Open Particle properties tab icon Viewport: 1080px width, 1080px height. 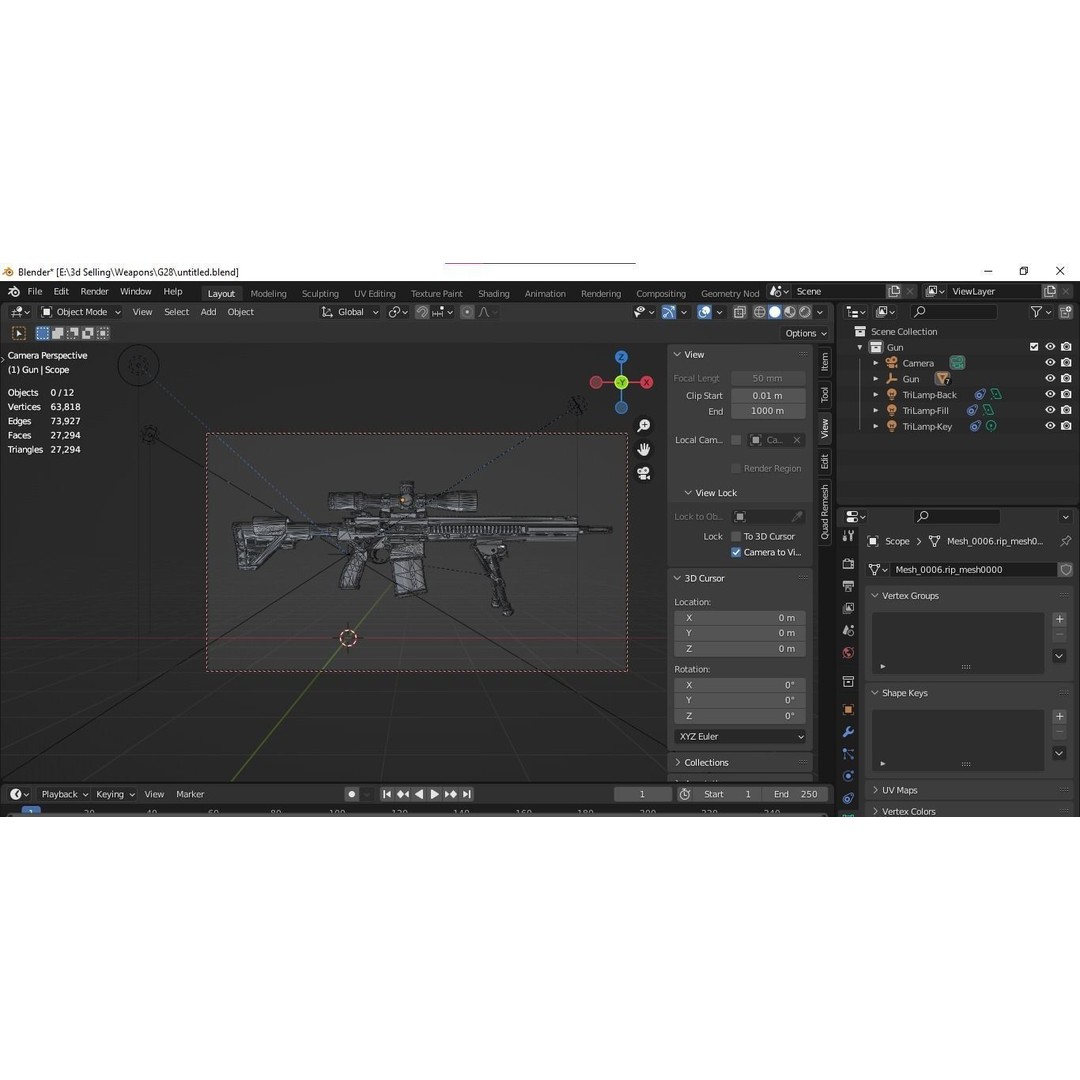pos(849,754)
